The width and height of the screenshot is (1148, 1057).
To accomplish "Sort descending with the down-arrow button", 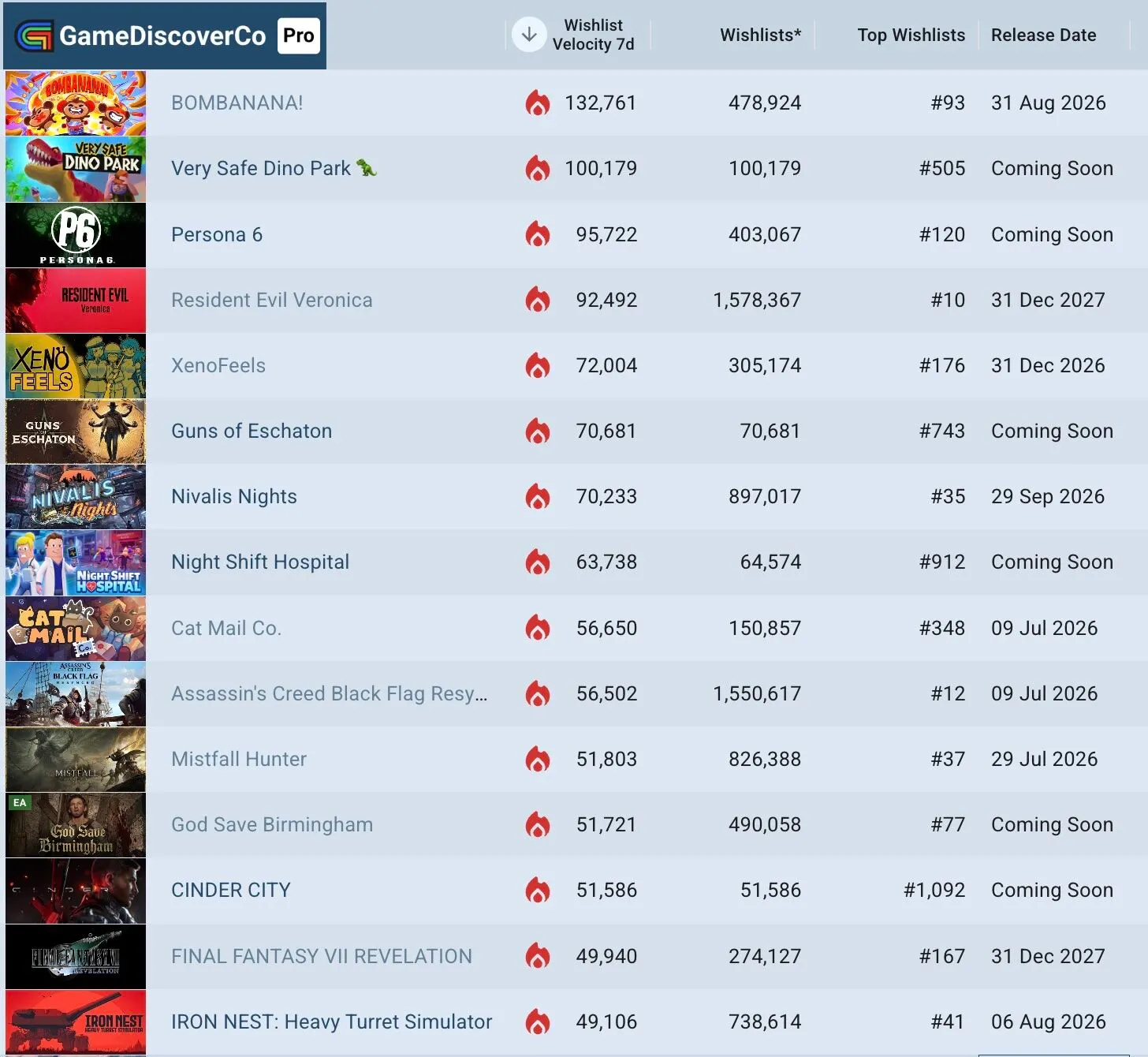I will click(x=529, y=35).
